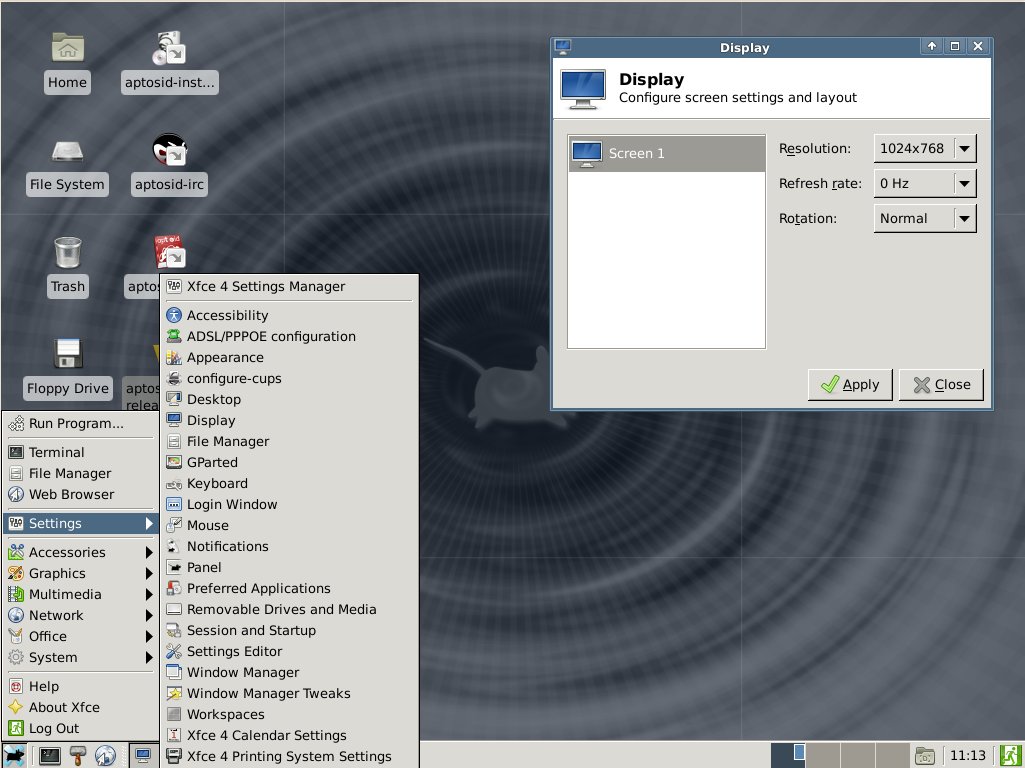Click the tools icon in the bottom panel
The image size is (1025, 768).
[78, 756]
